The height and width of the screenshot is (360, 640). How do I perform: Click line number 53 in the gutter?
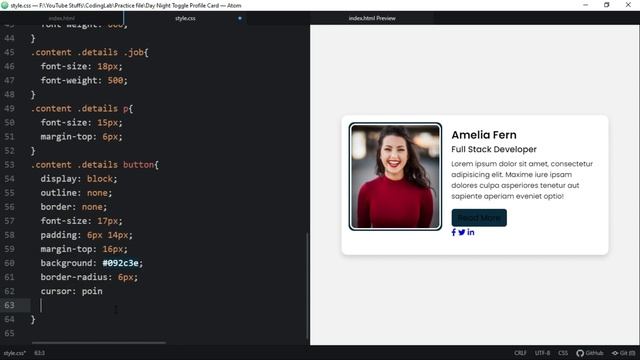(x=9, y=165)
